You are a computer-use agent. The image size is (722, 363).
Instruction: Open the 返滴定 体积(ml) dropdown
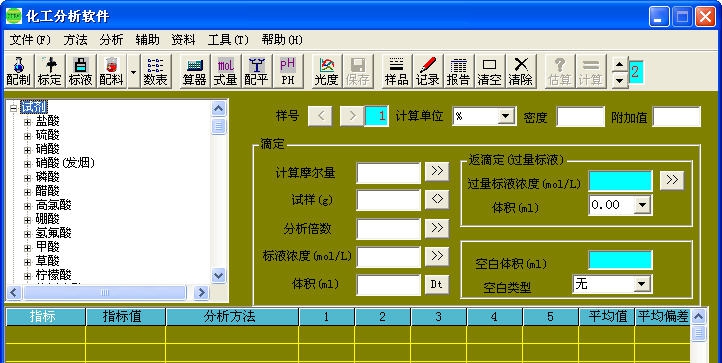tap(642, 205)
